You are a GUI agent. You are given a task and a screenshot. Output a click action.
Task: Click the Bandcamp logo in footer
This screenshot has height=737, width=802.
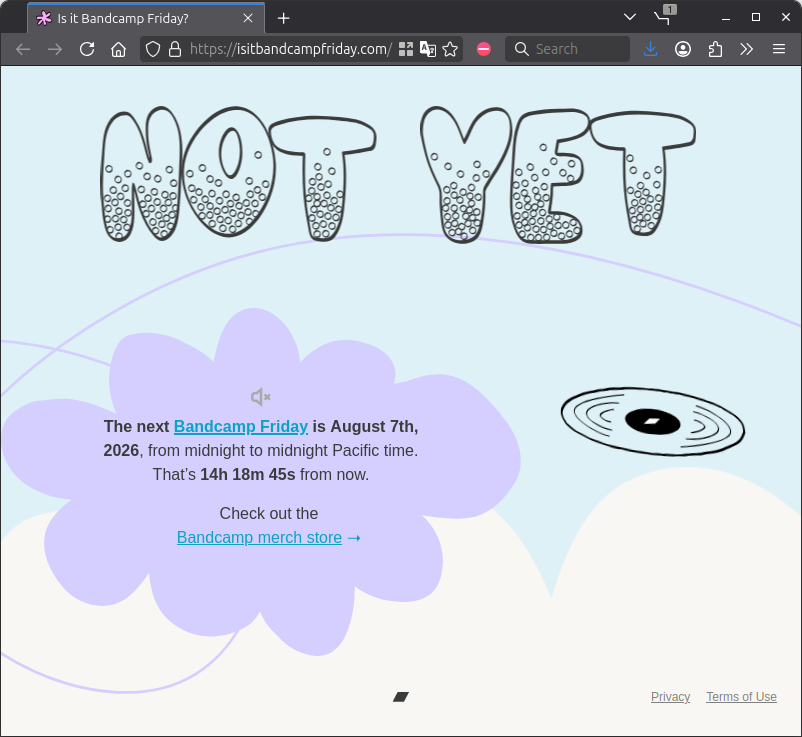[x=401, y=697]
